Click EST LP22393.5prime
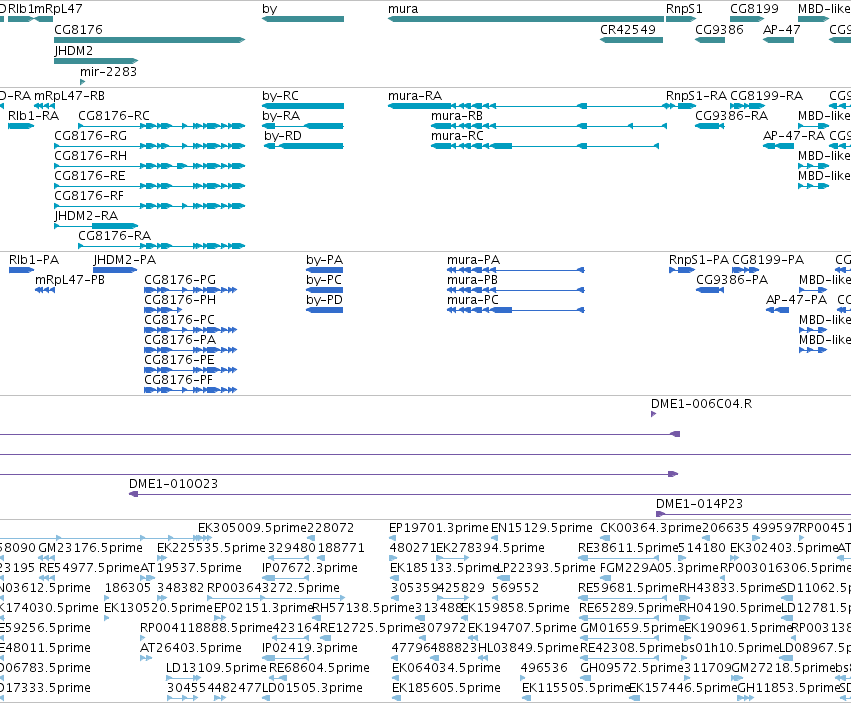Screen dimensions: 851x703 546,568
